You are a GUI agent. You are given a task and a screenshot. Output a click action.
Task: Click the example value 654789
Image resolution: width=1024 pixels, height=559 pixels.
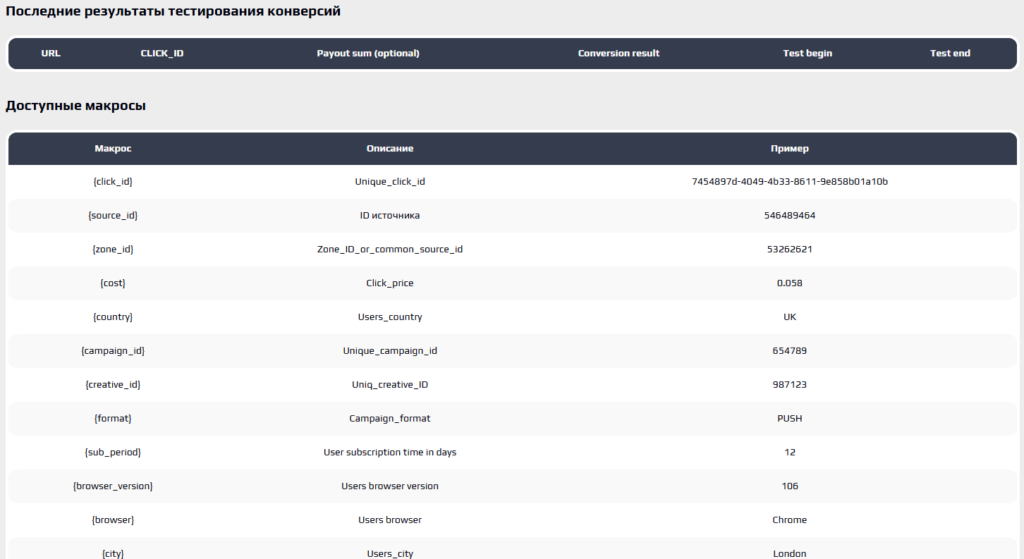pyautogui.click(x=790, y=351)
